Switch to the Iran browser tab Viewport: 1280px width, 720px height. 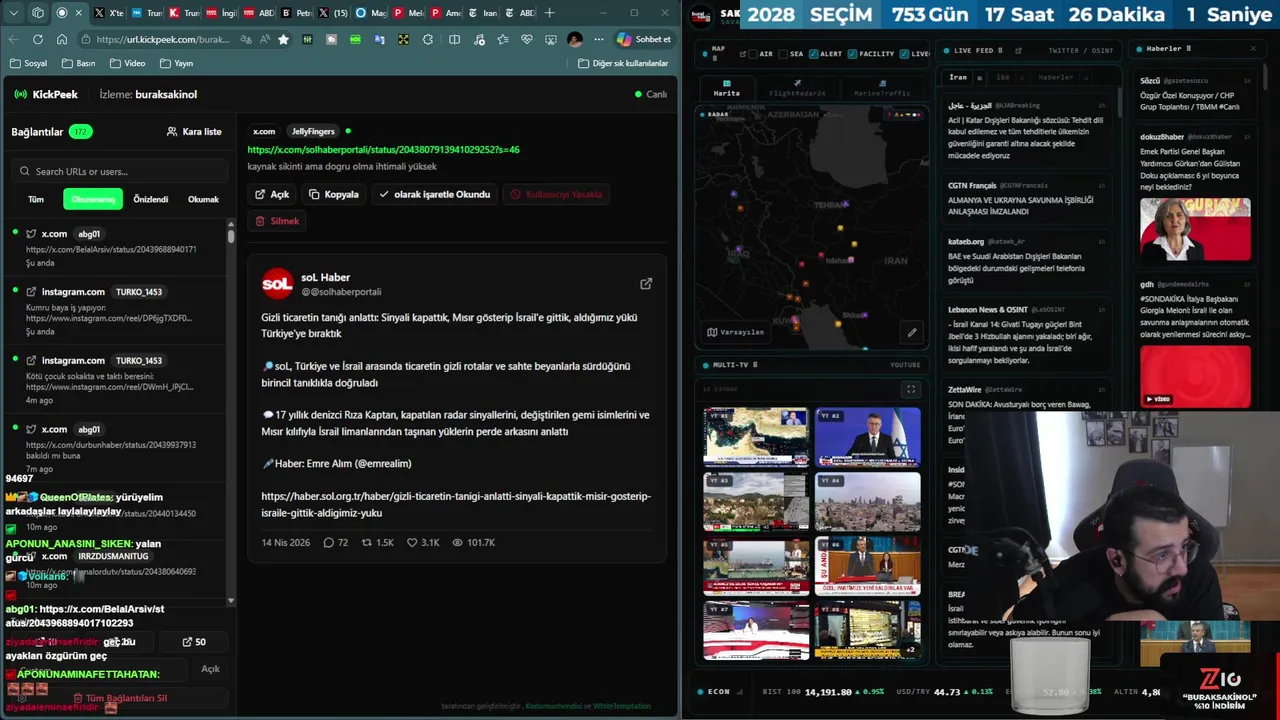point(482,13)
